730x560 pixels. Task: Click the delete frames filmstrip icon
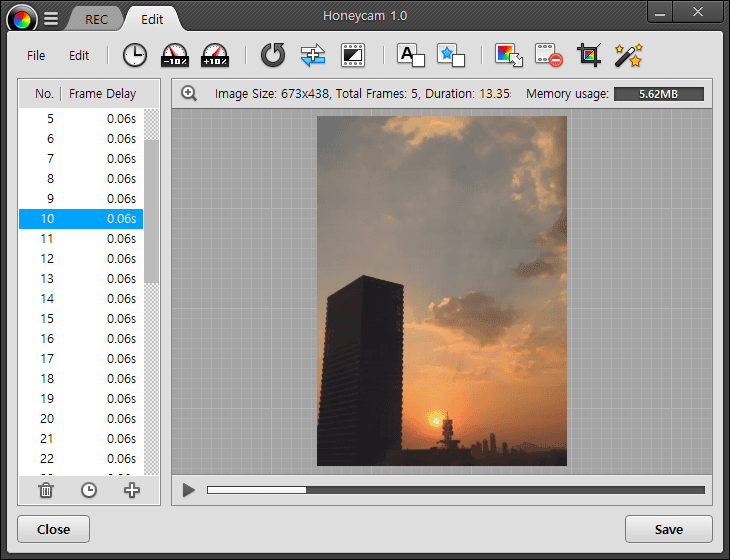click(548, 55)
